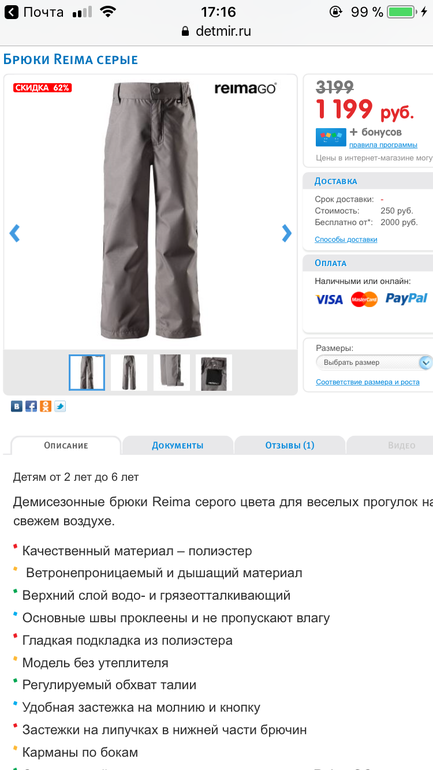Image resolution: width=433 pixels, height=770 pixels.
Task: Click the bonus card icon
Action: 330,137
